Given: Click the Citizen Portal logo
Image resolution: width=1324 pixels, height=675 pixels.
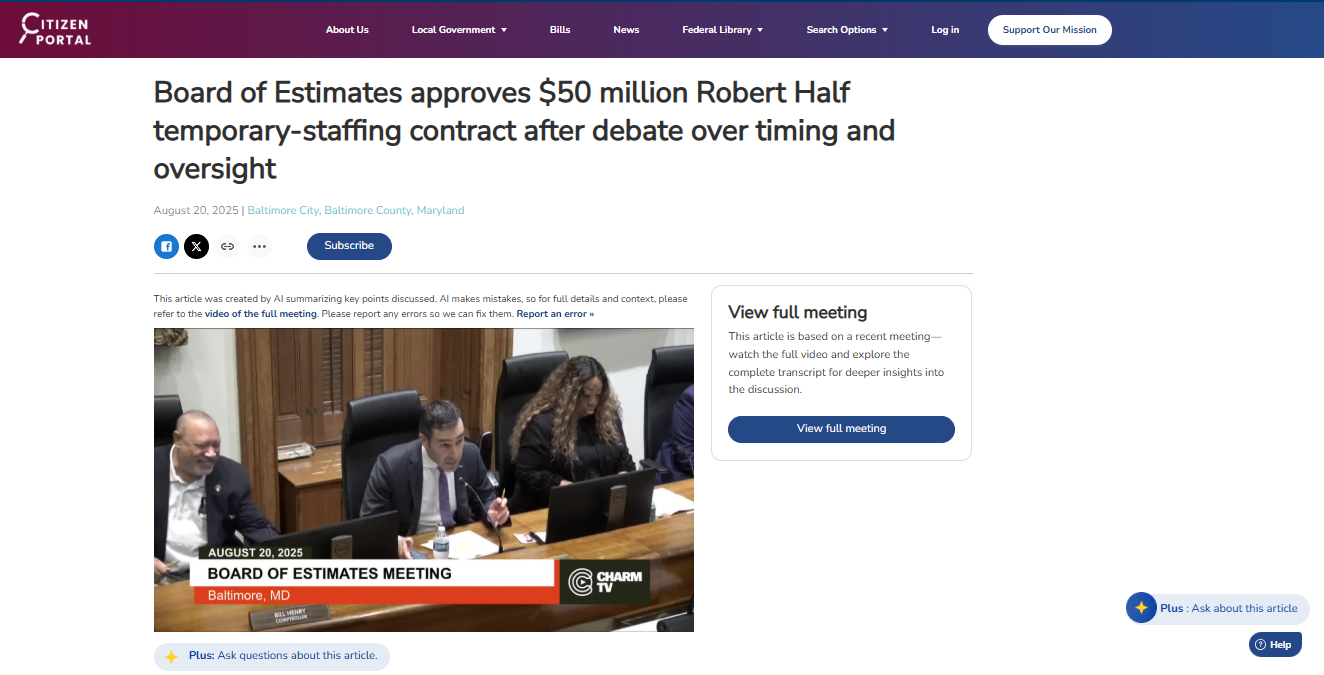Looking at the screenshot, I should [x=56, y=30].
